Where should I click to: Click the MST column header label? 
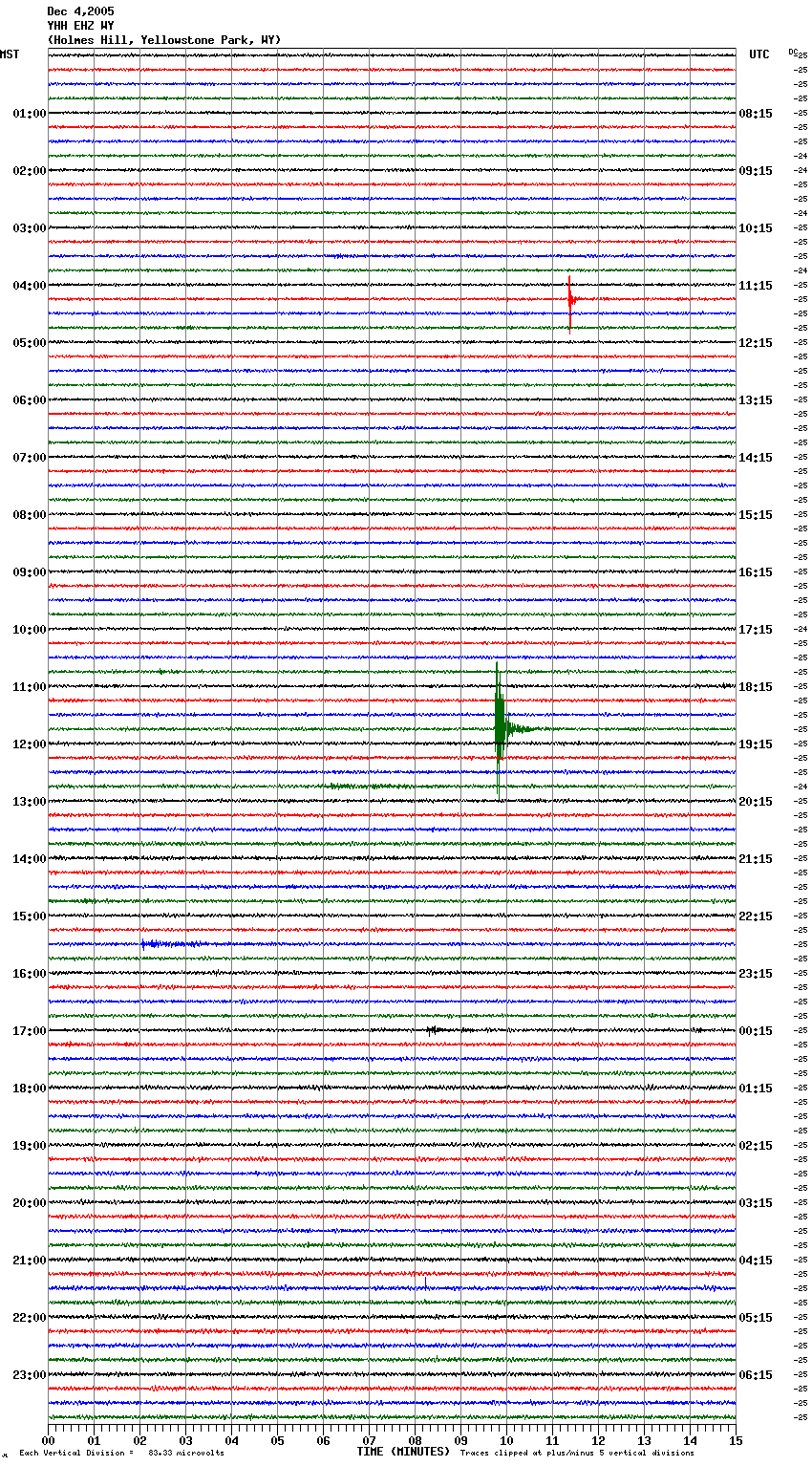[10, 54]
